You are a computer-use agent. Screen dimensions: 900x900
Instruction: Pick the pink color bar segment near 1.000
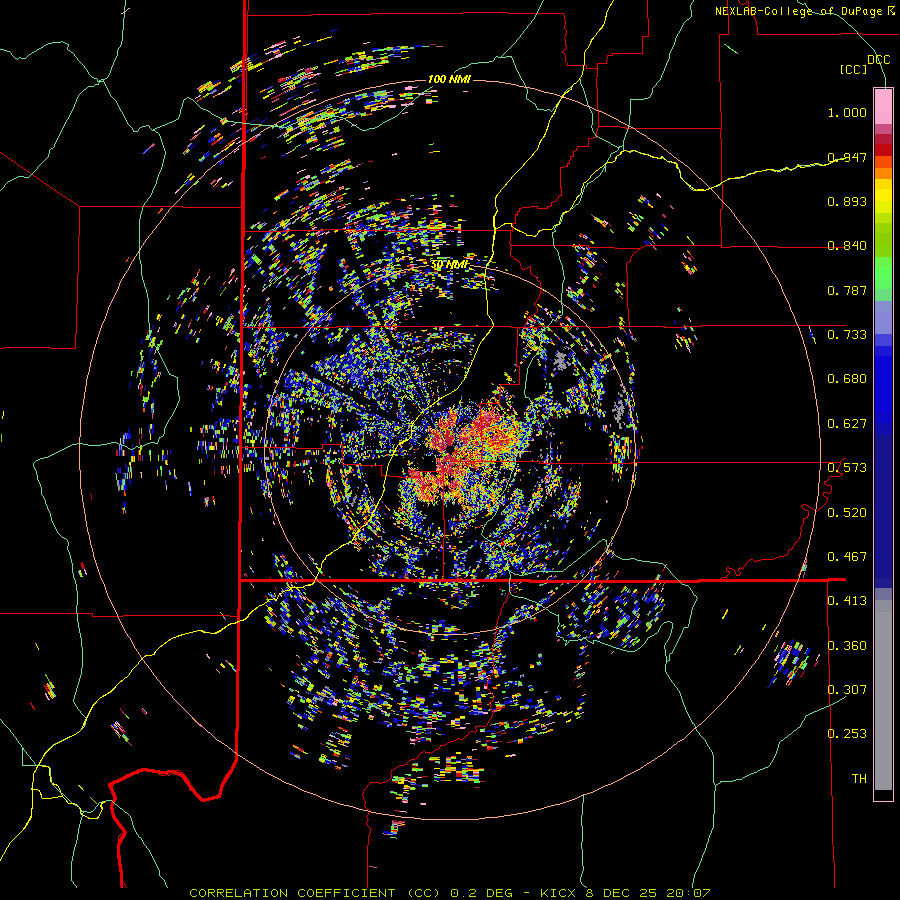pyautogui.click(x=883, y=106)
